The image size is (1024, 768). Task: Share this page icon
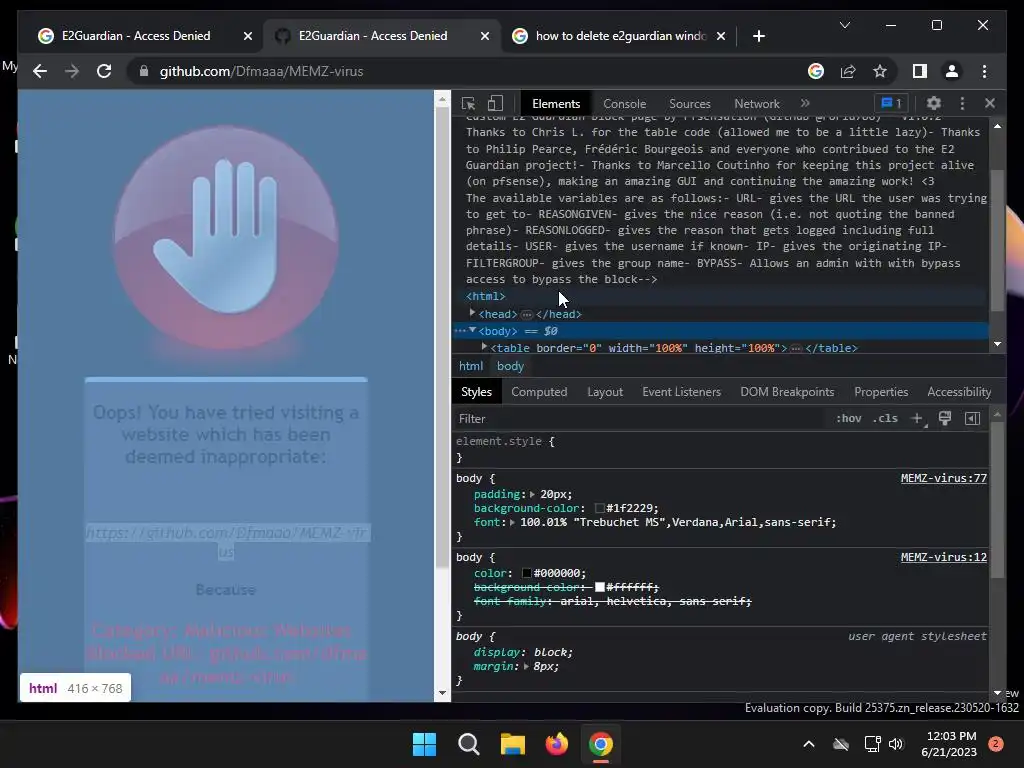[848, 71]
